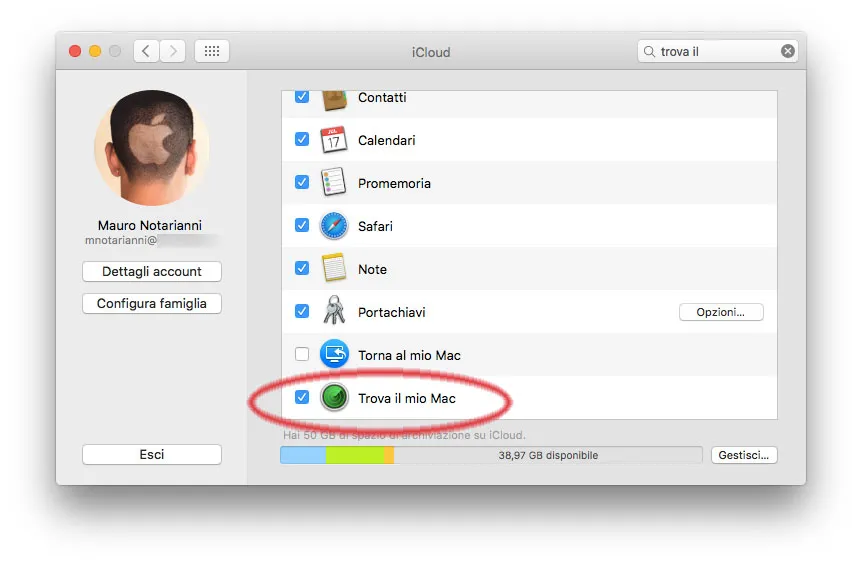Disable the Promemoria checkbox
The height and width of the screenshot is (565, 862).
[302, 182]
